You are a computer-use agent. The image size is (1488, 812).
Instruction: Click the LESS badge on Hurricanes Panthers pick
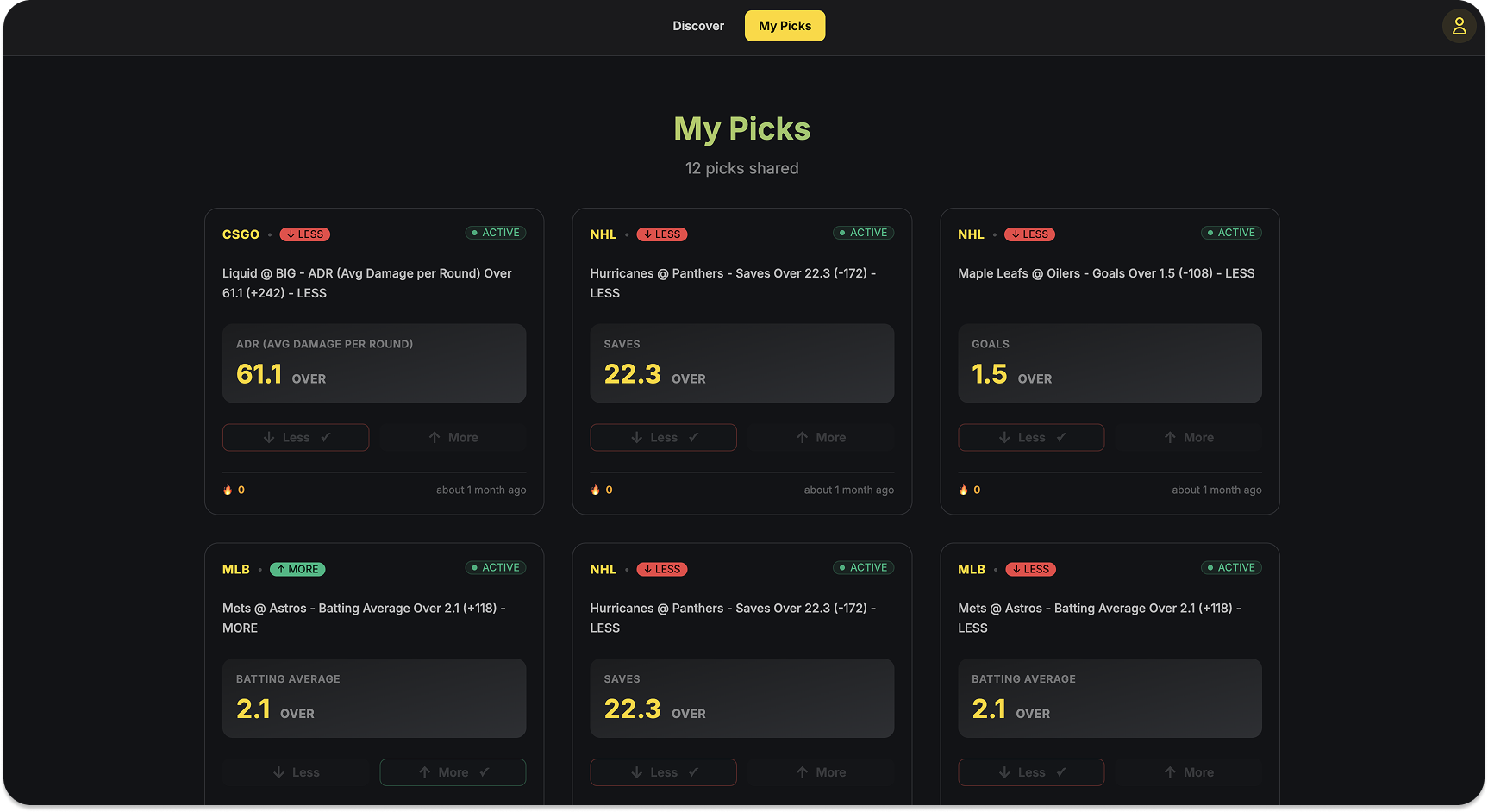[661, 234]
